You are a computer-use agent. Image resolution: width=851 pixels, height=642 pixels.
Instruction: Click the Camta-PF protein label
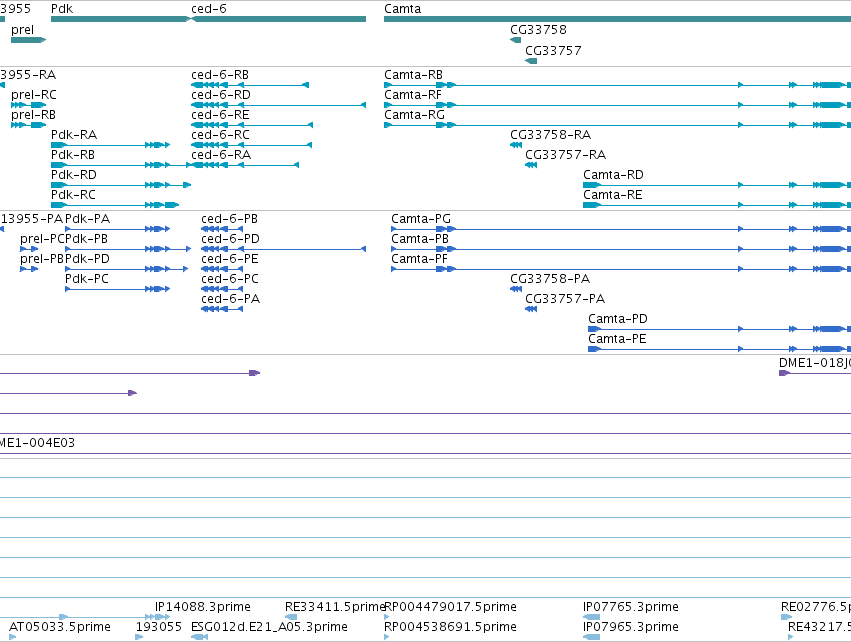tap(420, 259)
